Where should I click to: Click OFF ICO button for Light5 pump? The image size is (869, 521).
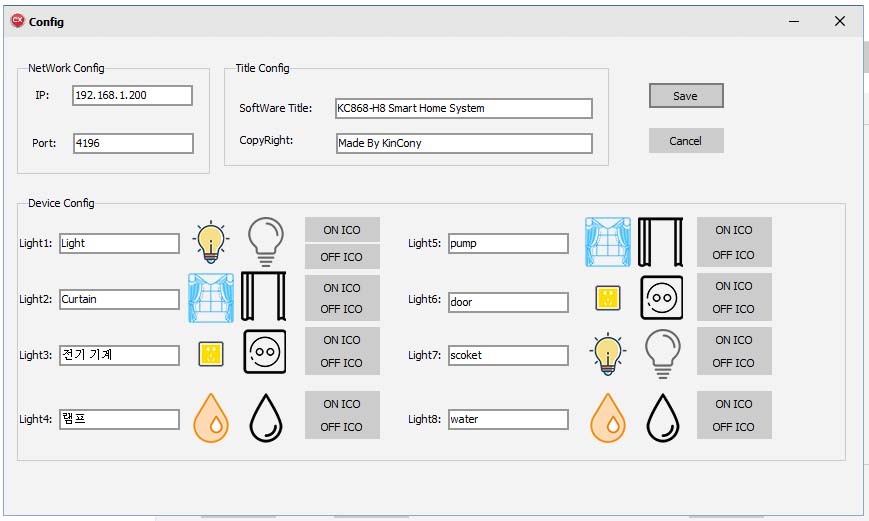[x=733, y=255]
